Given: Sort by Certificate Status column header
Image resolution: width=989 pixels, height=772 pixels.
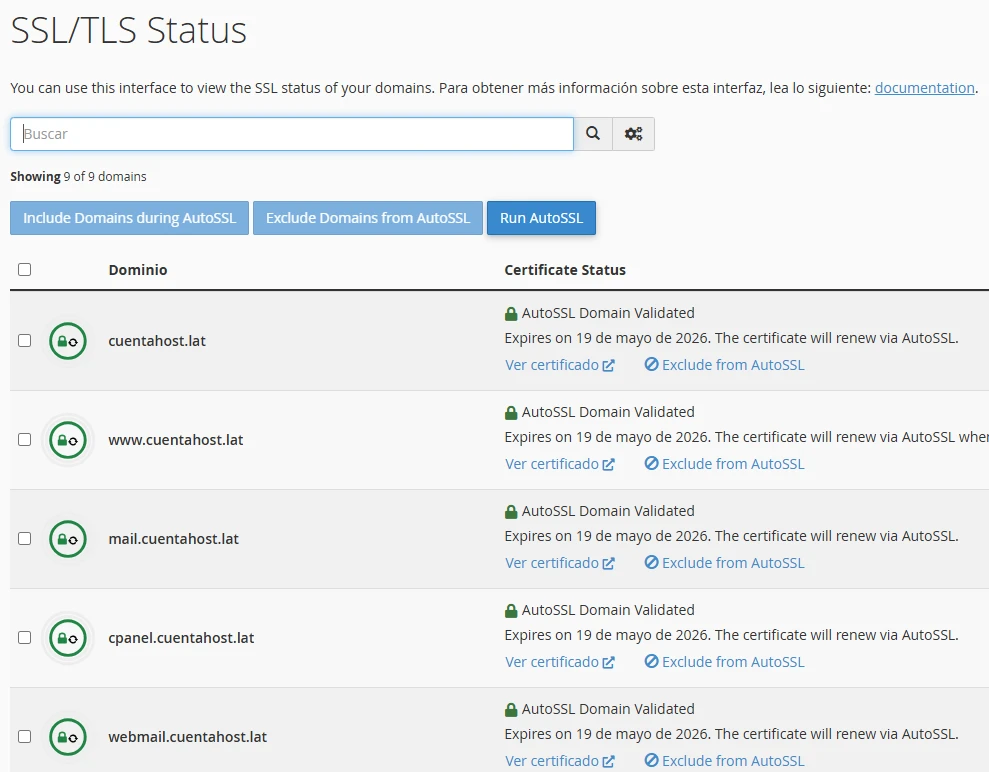Looking at the screenshot, I should [x=565, y=270].
